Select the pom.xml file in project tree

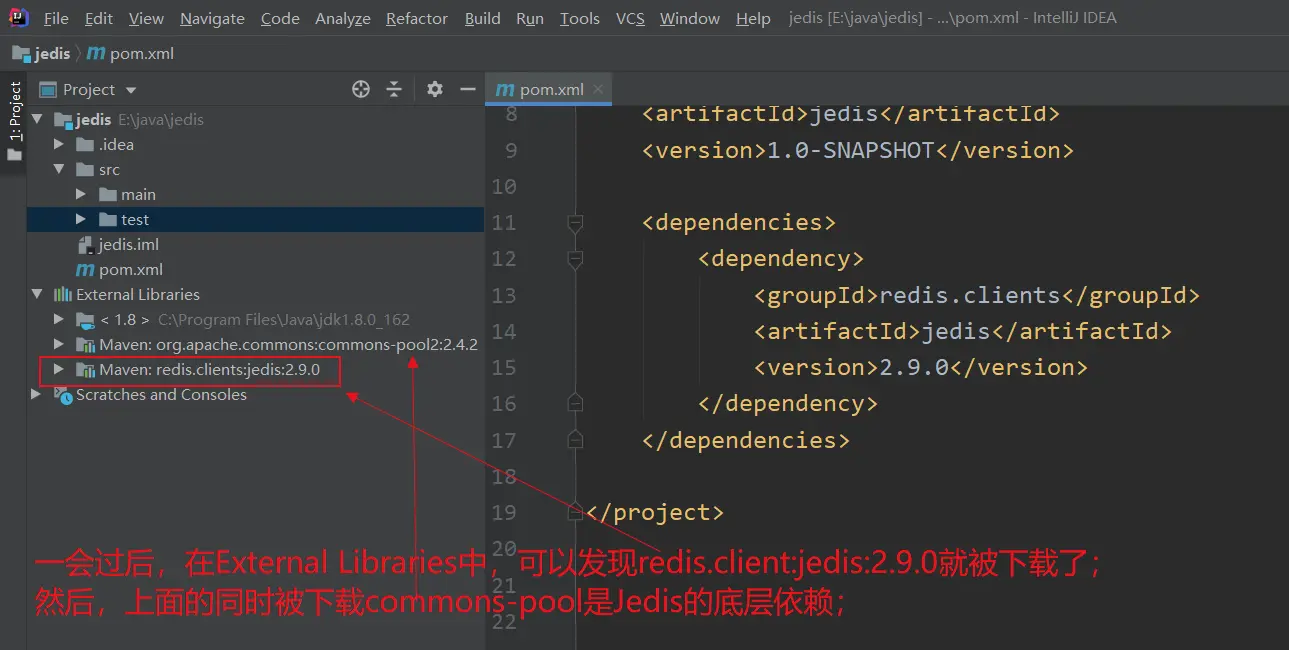point(130,270)
